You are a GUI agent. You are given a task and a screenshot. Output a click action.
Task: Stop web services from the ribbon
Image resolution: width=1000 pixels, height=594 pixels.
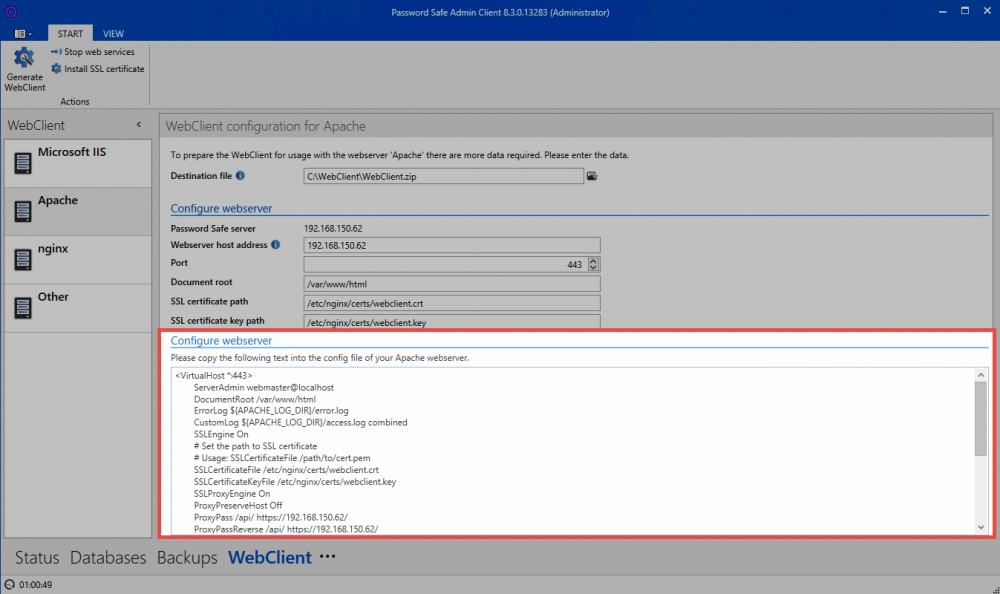pos(93,52)
